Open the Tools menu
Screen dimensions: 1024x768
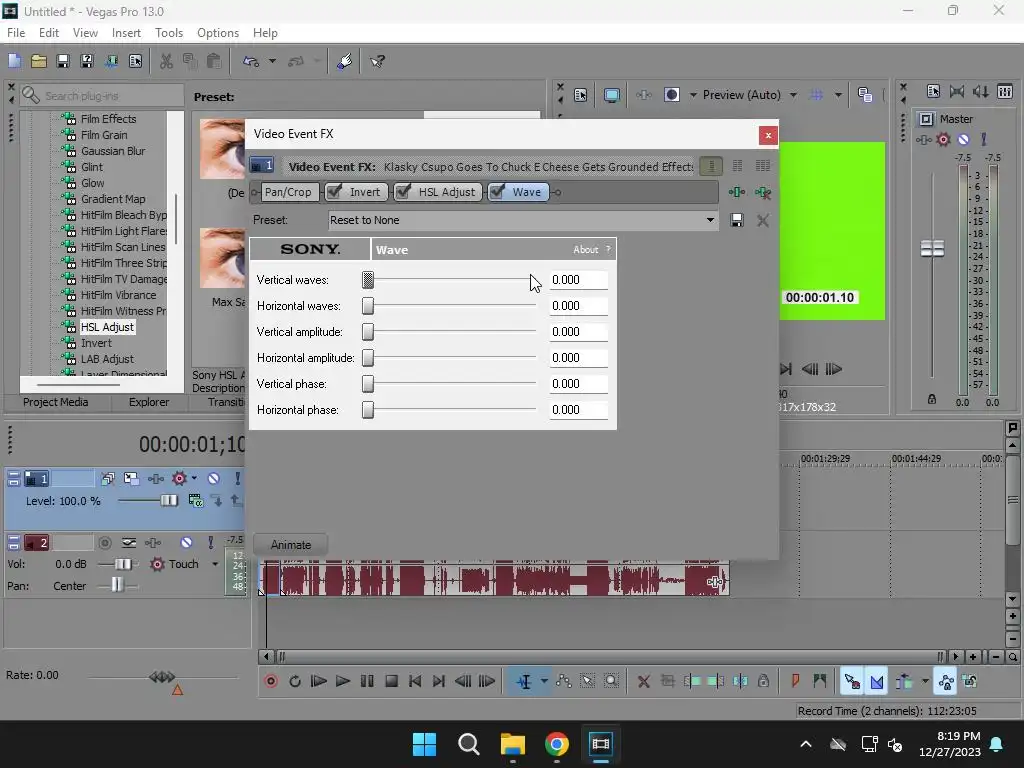tap(168, 33)
